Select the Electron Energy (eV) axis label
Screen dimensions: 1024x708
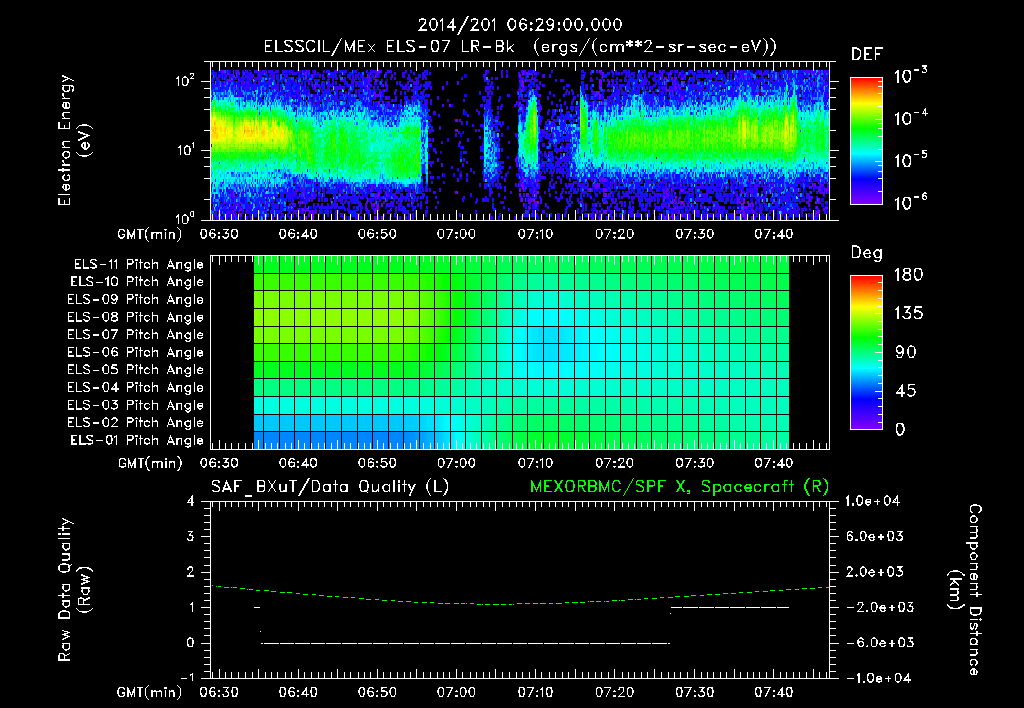coord(74,140)
